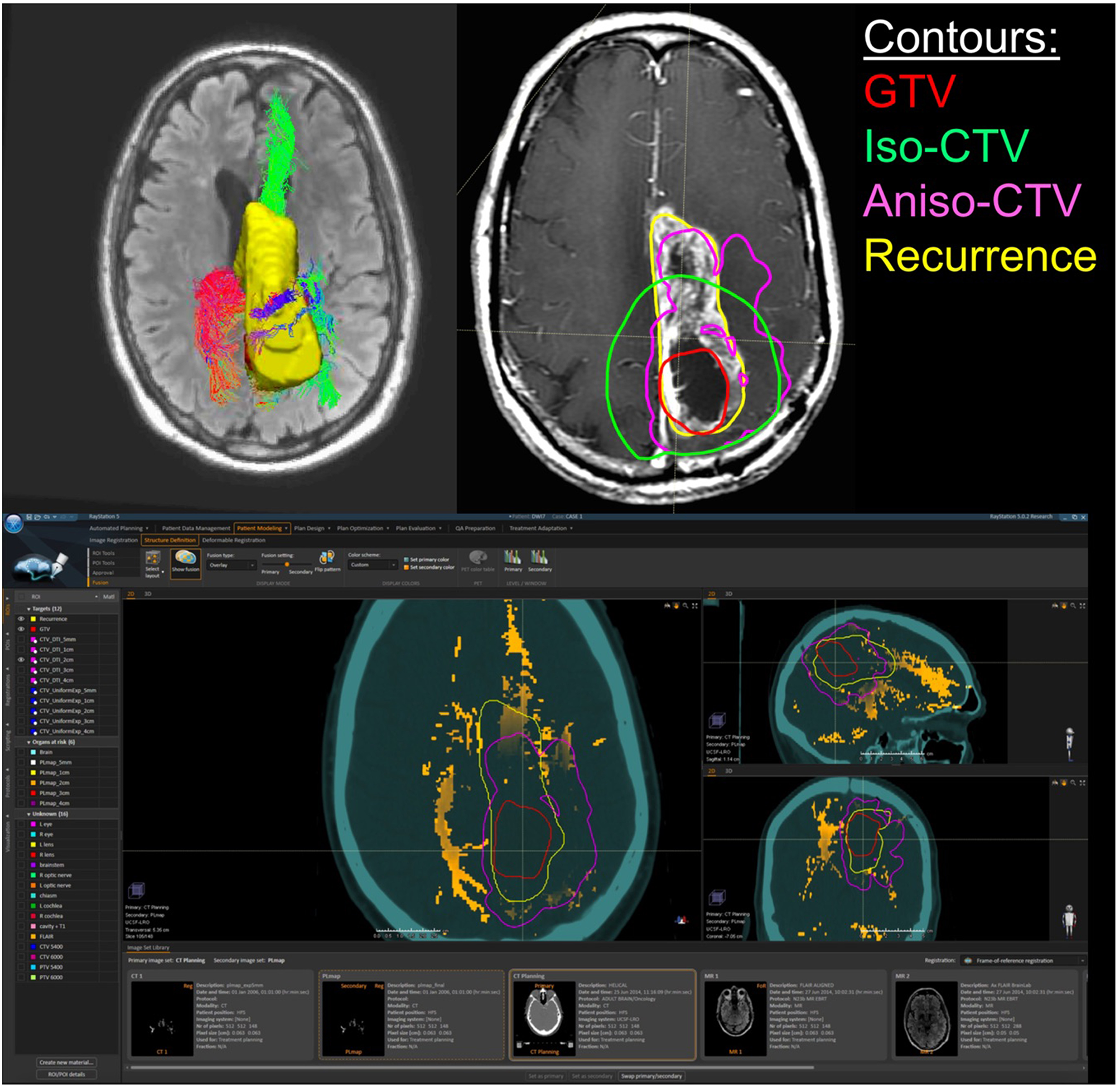Open Primary level/window presets

pos(513,557)
